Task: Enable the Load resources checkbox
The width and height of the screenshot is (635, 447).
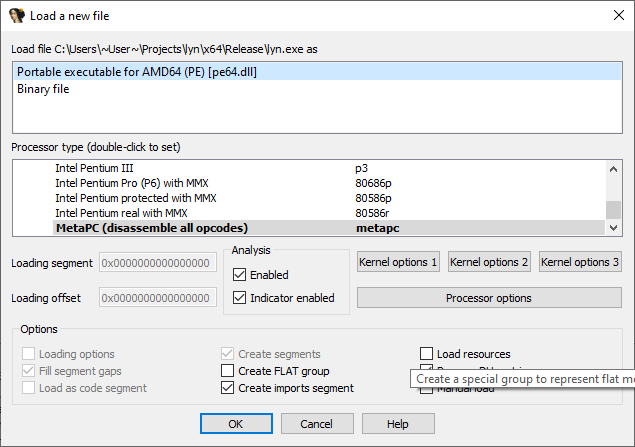Action: click(427, 354)
